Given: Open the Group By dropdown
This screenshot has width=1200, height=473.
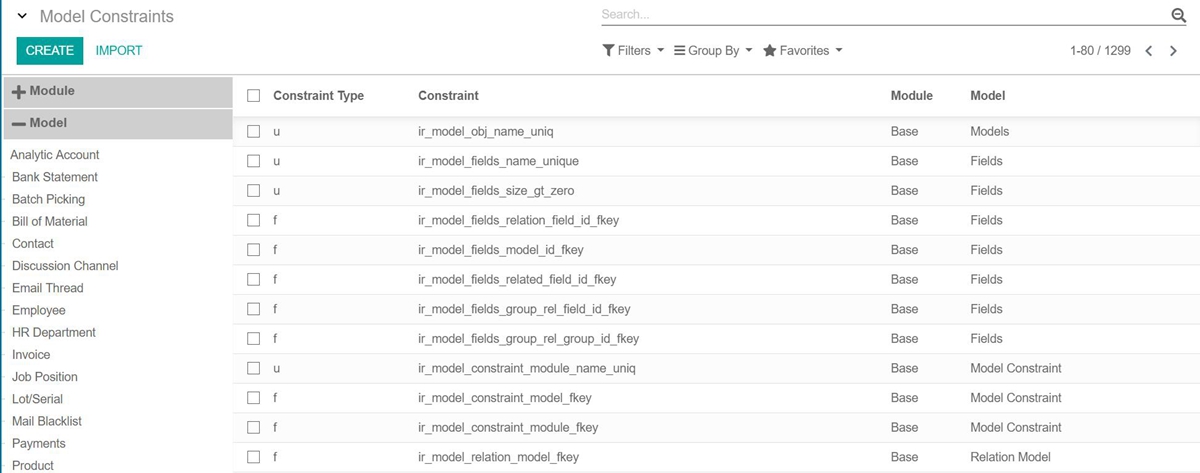Looking at the screenshot, I should pyautogui.click(x=713, y=50).
